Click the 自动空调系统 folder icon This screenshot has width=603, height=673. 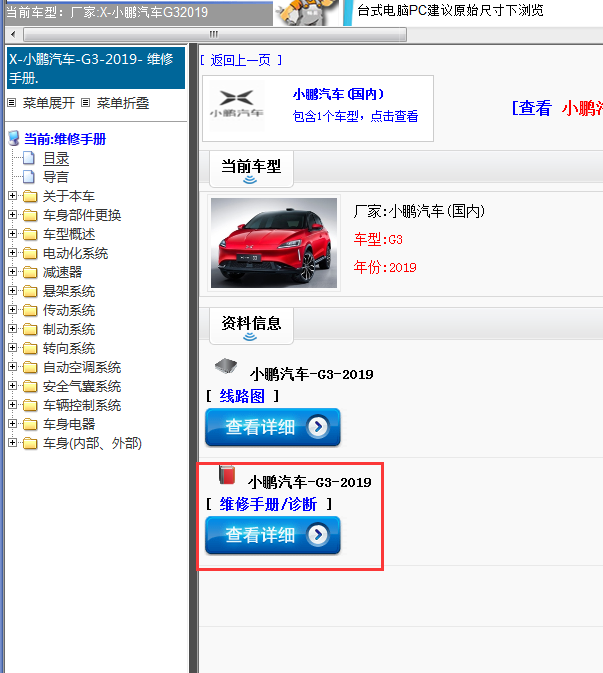[30, 367]
